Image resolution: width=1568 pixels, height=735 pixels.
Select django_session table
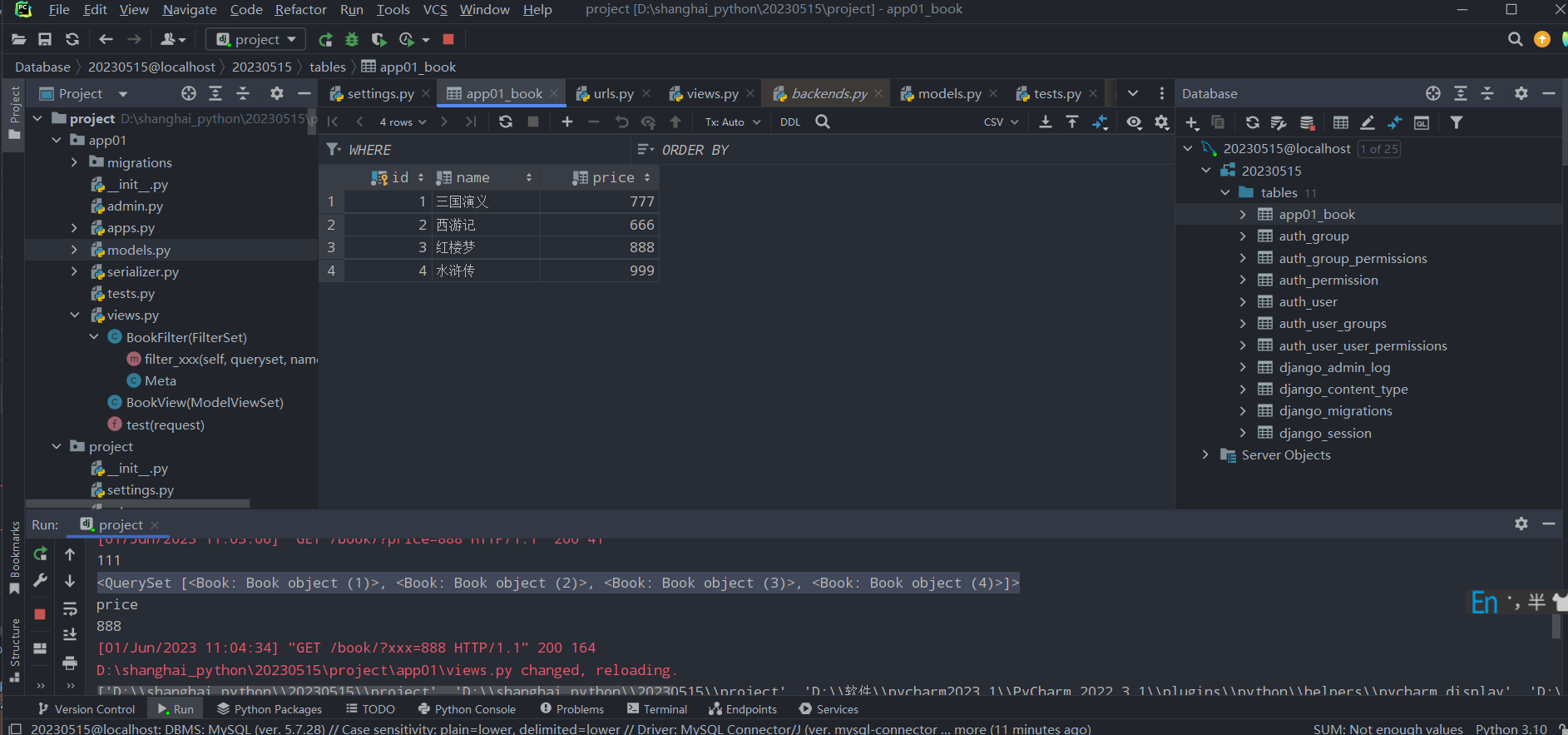pyautogui.click(x=1324, y=433)
